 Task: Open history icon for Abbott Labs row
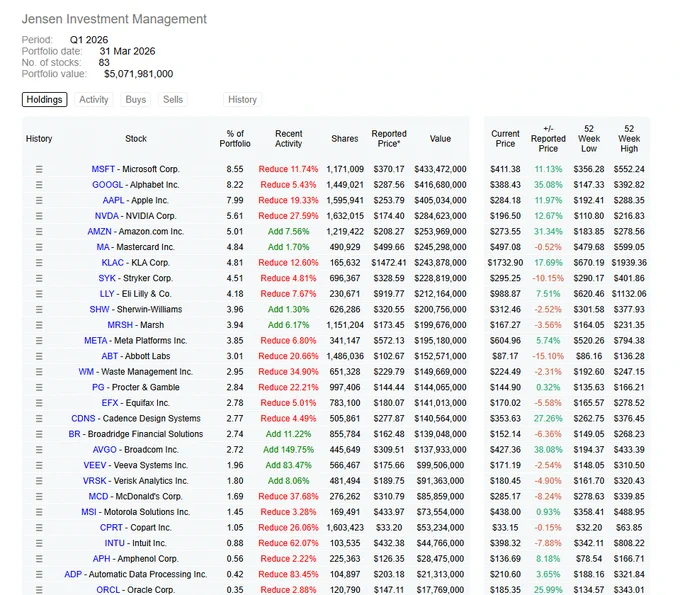39,356
